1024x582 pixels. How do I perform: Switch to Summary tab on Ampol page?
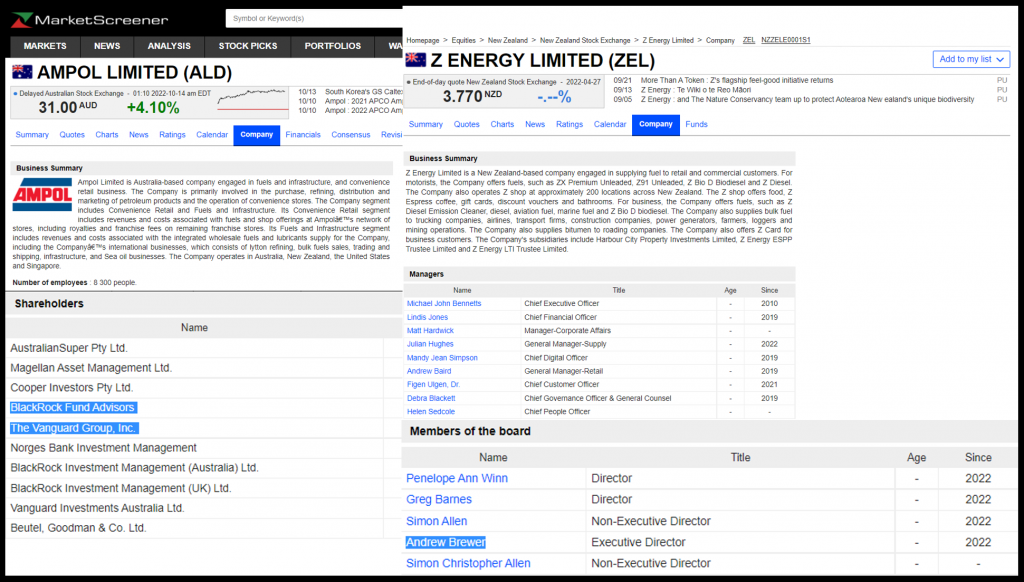[x=32, y=135]
